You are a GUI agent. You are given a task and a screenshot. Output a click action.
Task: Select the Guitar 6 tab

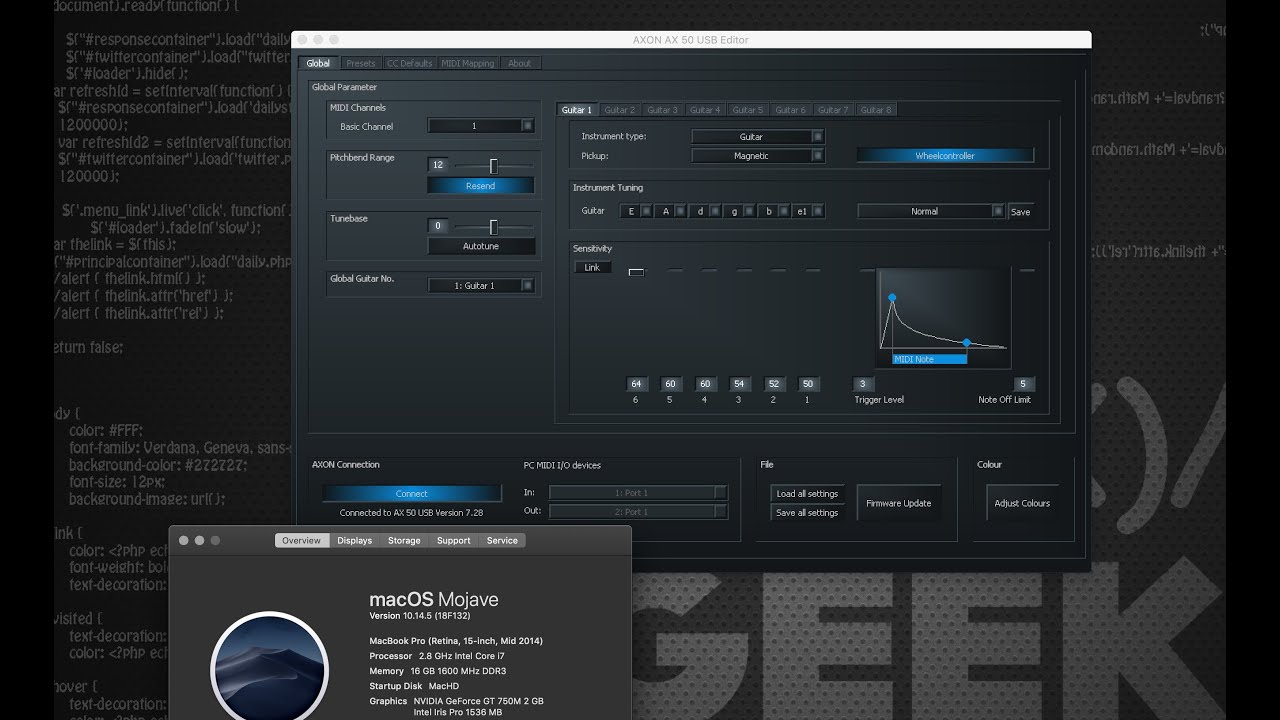[791, 110]
